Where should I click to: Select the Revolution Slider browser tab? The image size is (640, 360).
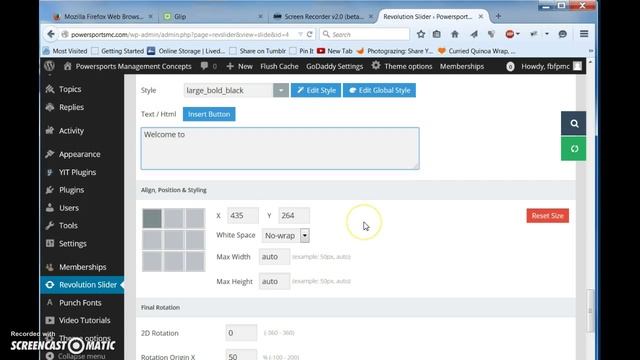pos(433,16)
